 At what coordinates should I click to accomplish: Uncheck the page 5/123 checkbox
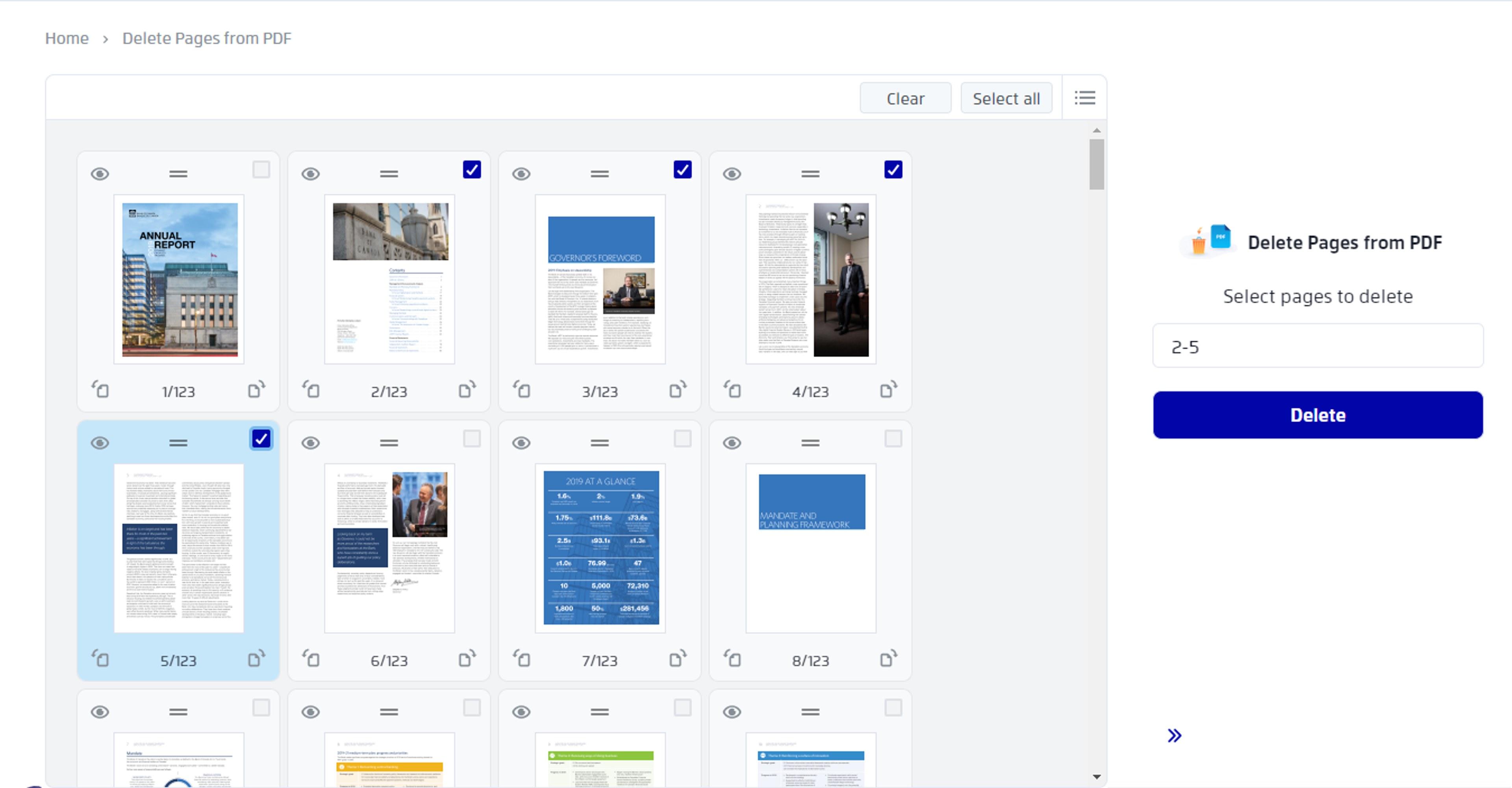coord(261,439)
